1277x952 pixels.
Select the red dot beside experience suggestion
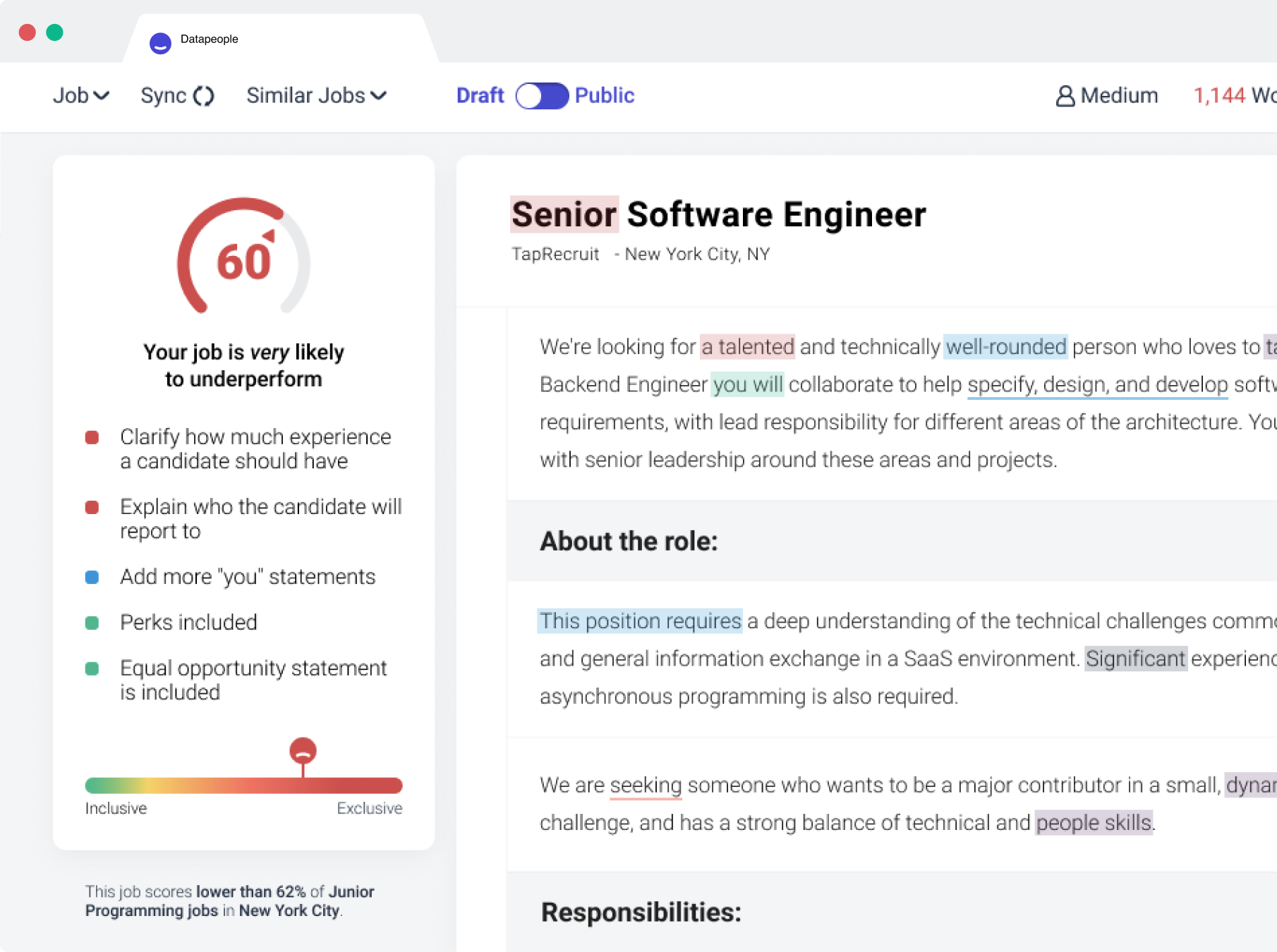click(92, 437)
